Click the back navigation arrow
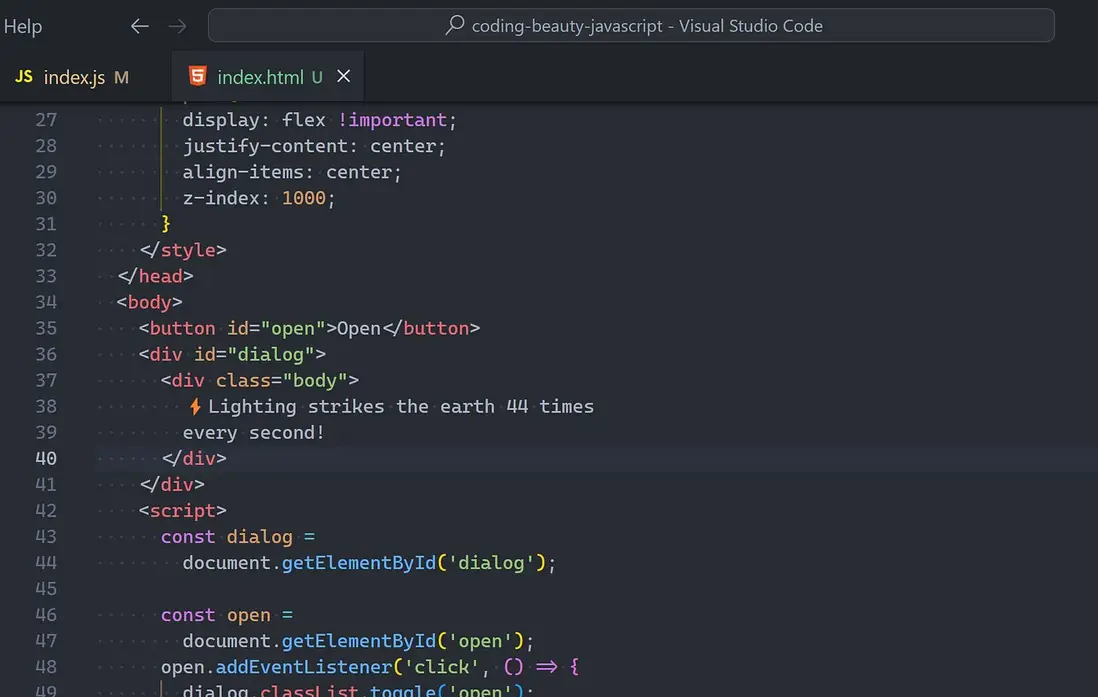This screenshot has height=697, width=1098. click(x=139, y=26)
